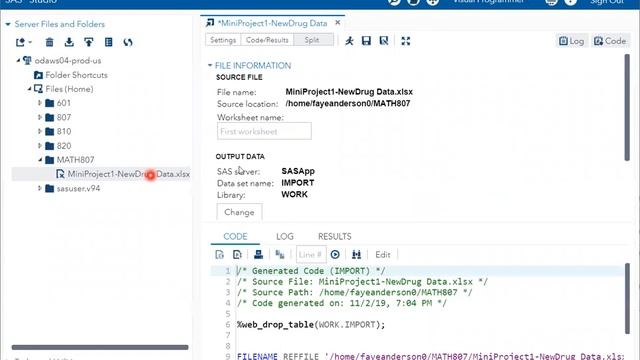
Task: Click the 'Generated Code (IMPORT)' comment line
Action: pyautogui.click(x=311, y=271)
